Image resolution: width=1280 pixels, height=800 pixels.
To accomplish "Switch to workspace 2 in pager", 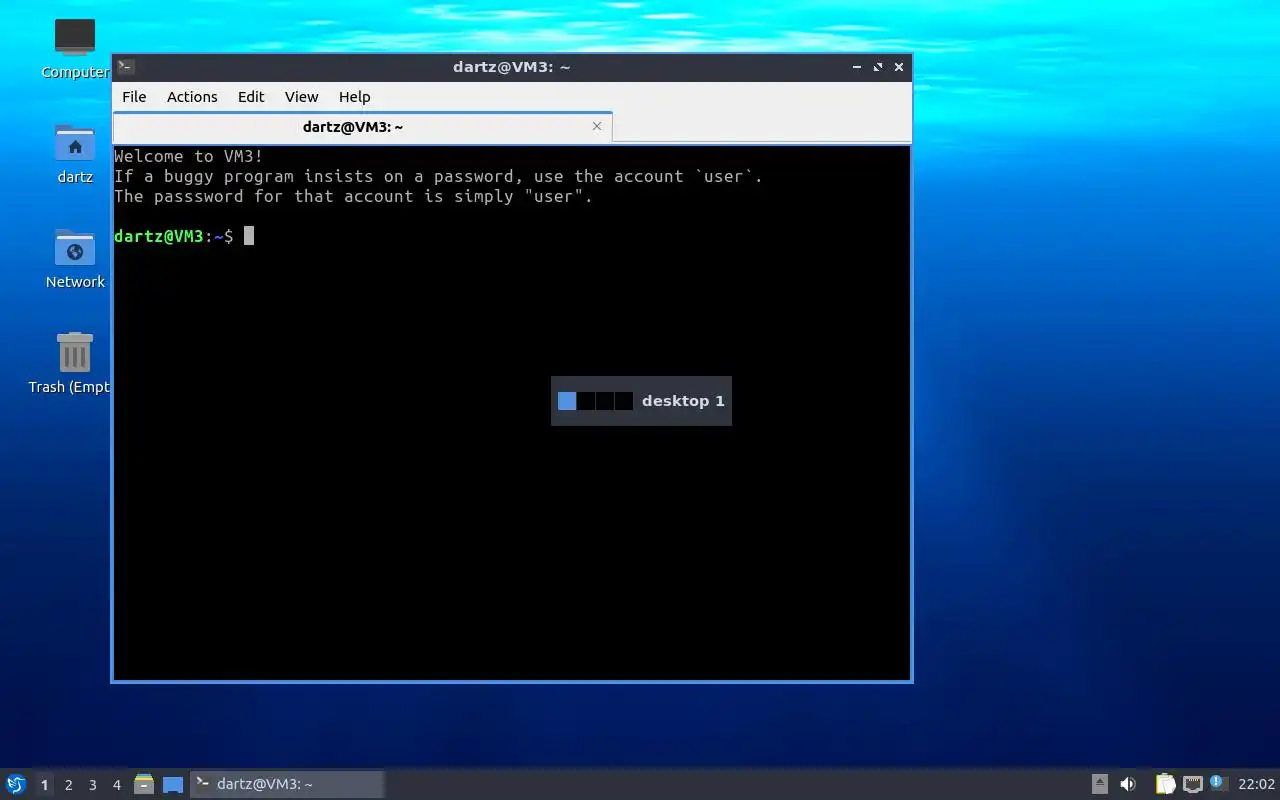I will pos(68,785).
